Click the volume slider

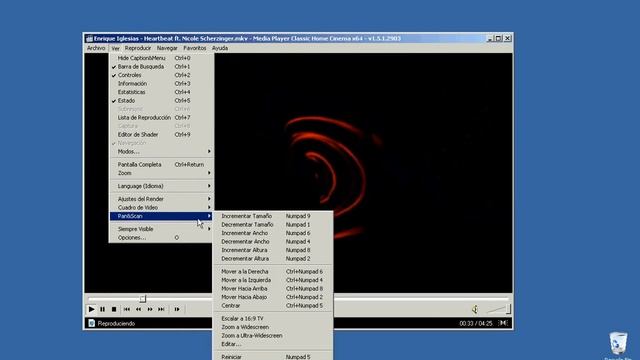[499, 310]
